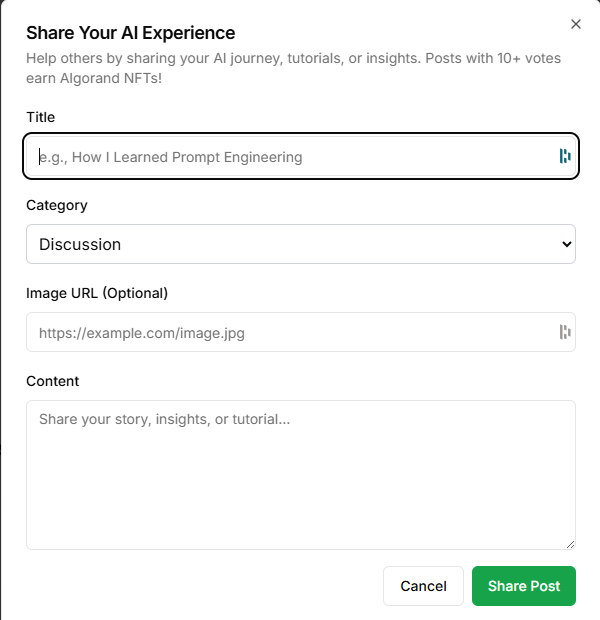The width and height of the screenshot is (600, 620).
Task: Click the "Title" field label
Action: click(41, 117)
